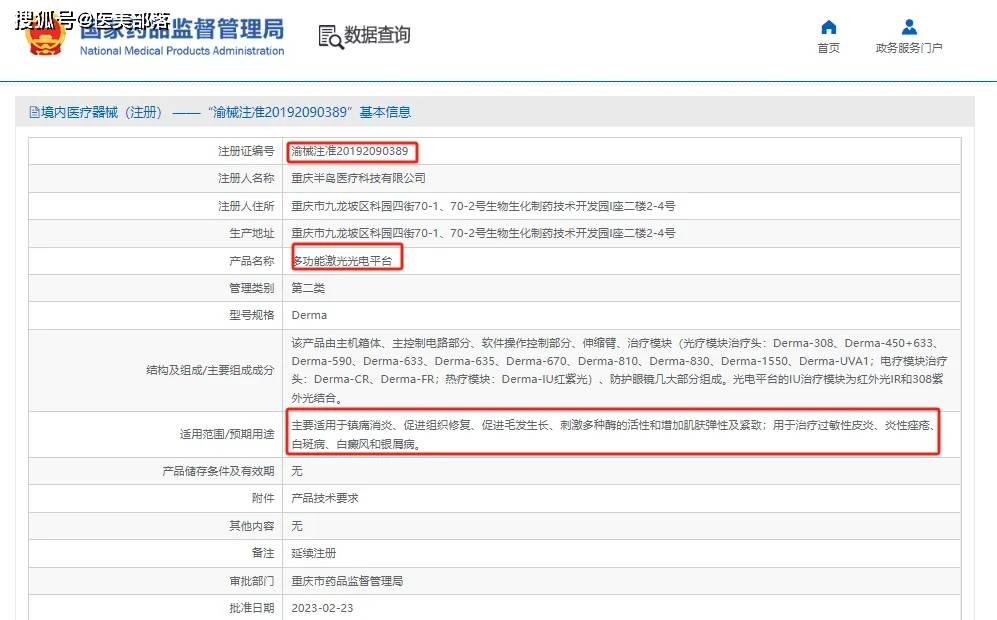Click the 注册人住所 address value
Viewport: 997px width, 620px height.
[483, 206]
